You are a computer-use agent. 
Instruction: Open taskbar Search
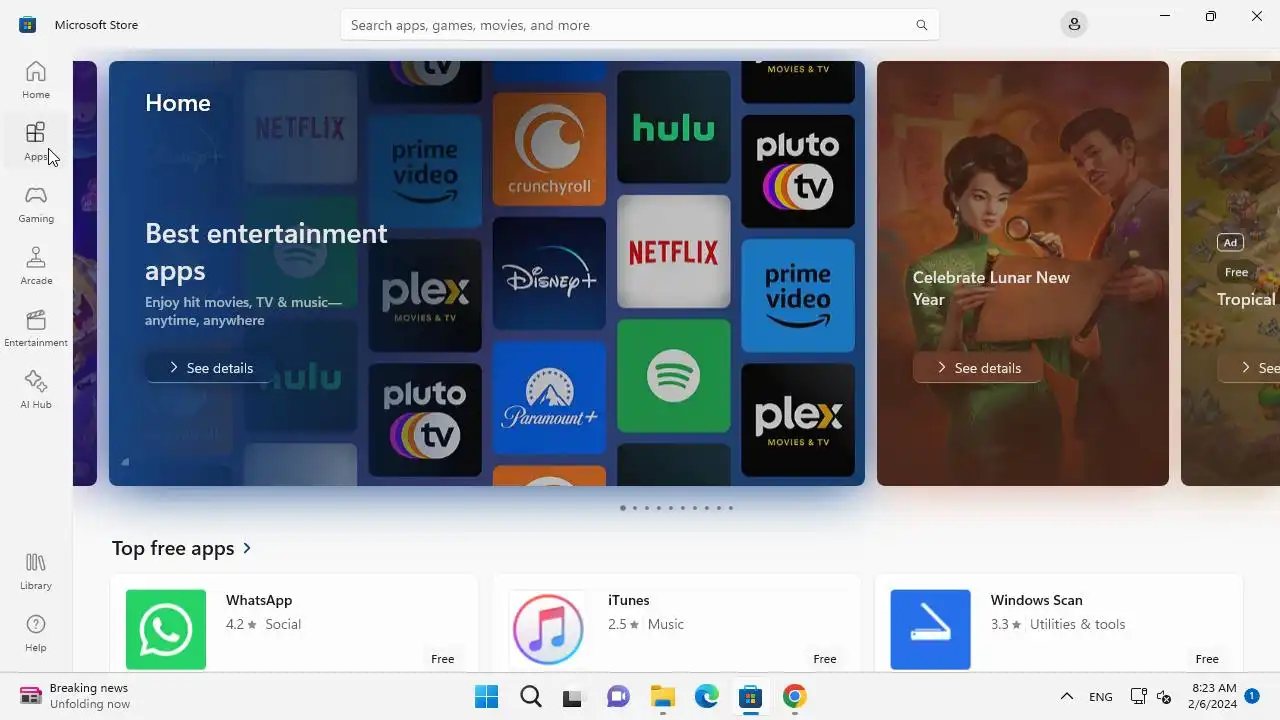tap(531, 696)
